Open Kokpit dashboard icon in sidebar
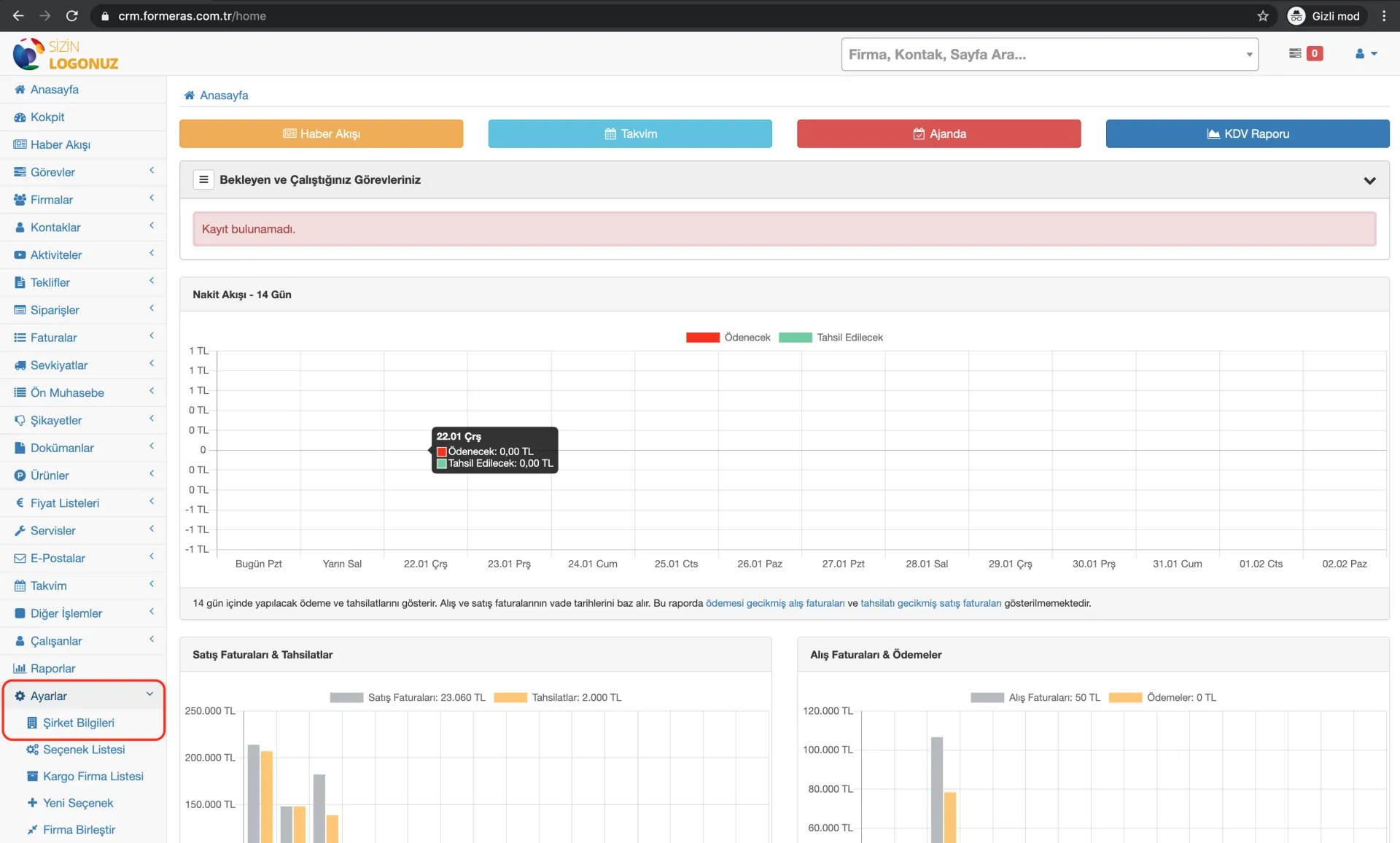Image resolution: width=1400 pixels, height=843 pixels. [x=20, y=117]
